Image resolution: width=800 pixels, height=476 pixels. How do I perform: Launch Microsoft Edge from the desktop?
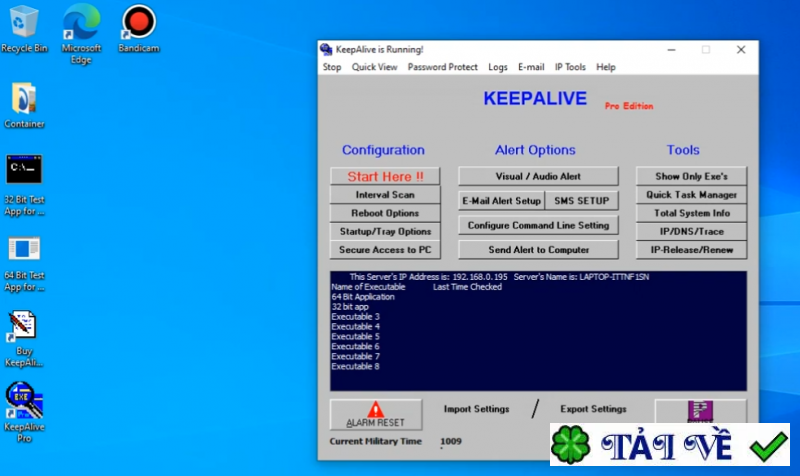[81, 34]
